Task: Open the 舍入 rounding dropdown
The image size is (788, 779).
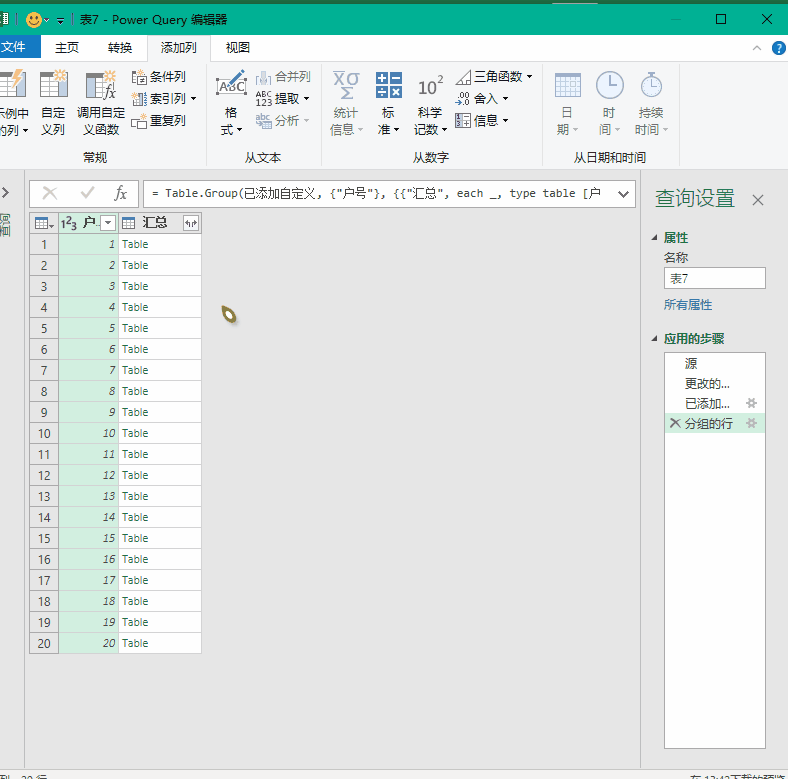Action: (482, 99)
